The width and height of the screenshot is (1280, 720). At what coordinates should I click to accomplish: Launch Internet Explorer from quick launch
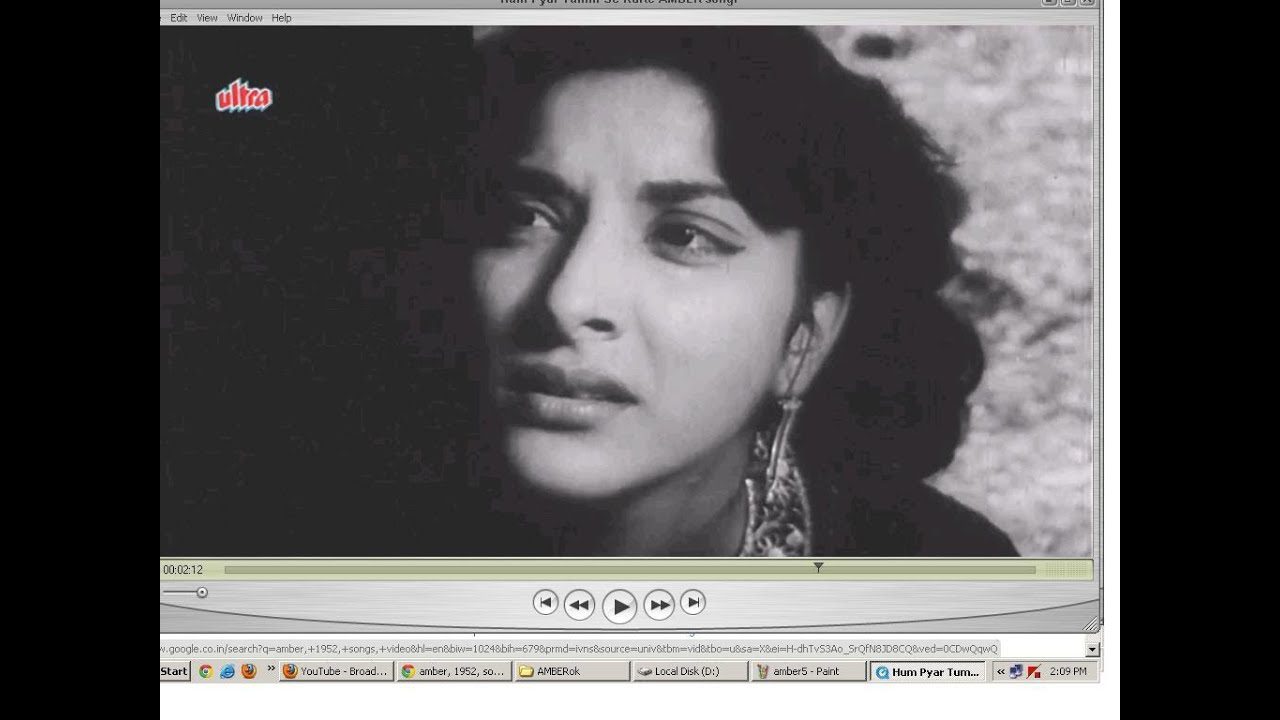[x=227, y=672]
